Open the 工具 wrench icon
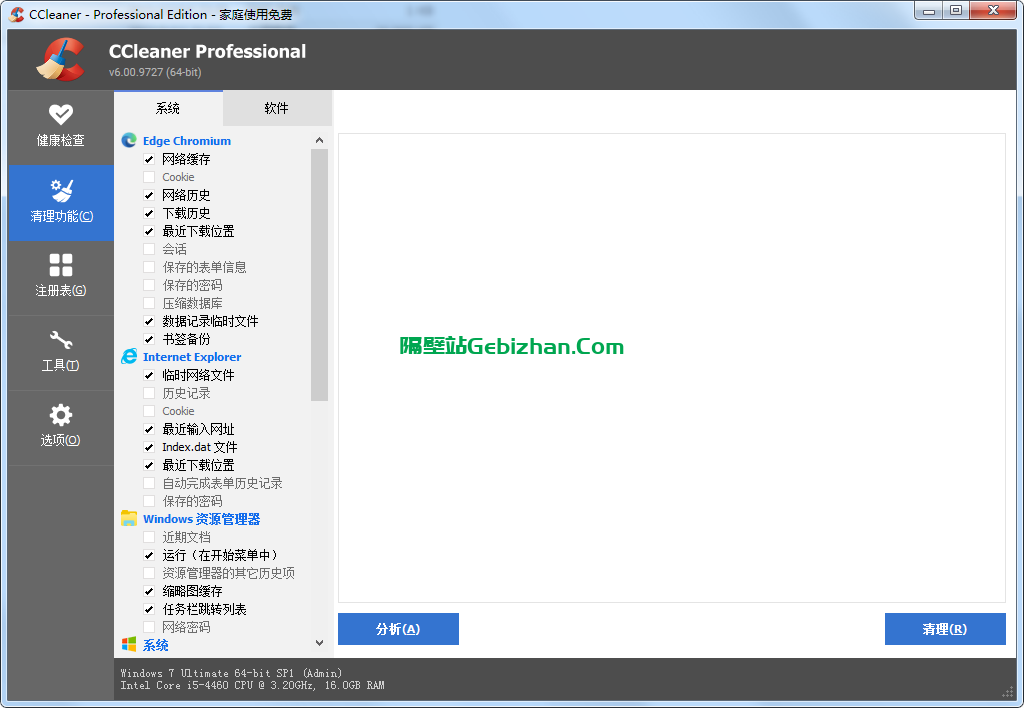This screenshot has width=1024, height=708. click(x=61, y=340)
